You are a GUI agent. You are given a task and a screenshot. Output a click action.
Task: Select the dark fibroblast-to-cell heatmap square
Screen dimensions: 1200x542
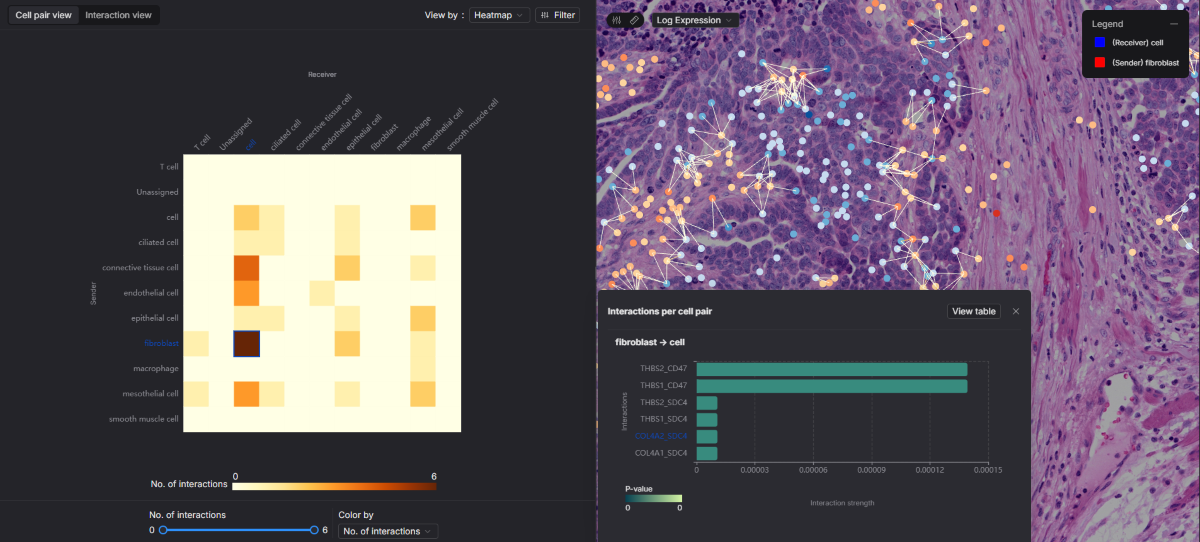point(246,343)
